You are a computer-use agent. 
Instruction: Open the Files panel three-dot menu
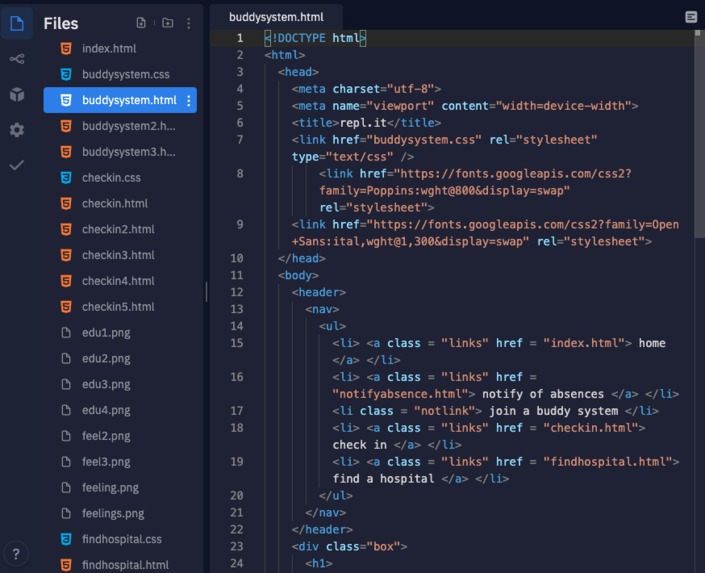point(189,23)
